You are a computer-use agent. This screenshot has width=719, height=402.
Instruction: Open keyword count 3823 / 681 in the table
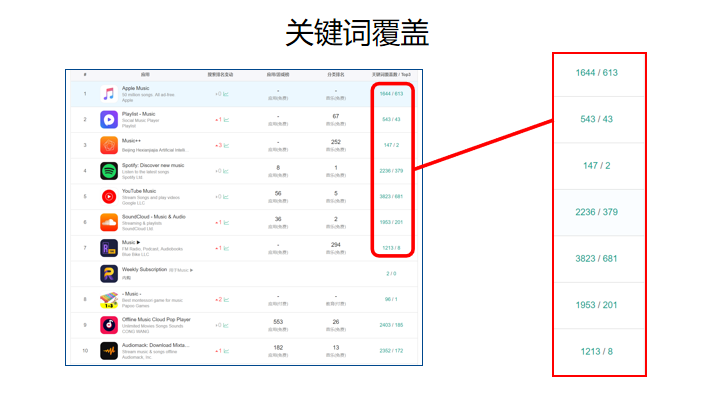(391, 197)
